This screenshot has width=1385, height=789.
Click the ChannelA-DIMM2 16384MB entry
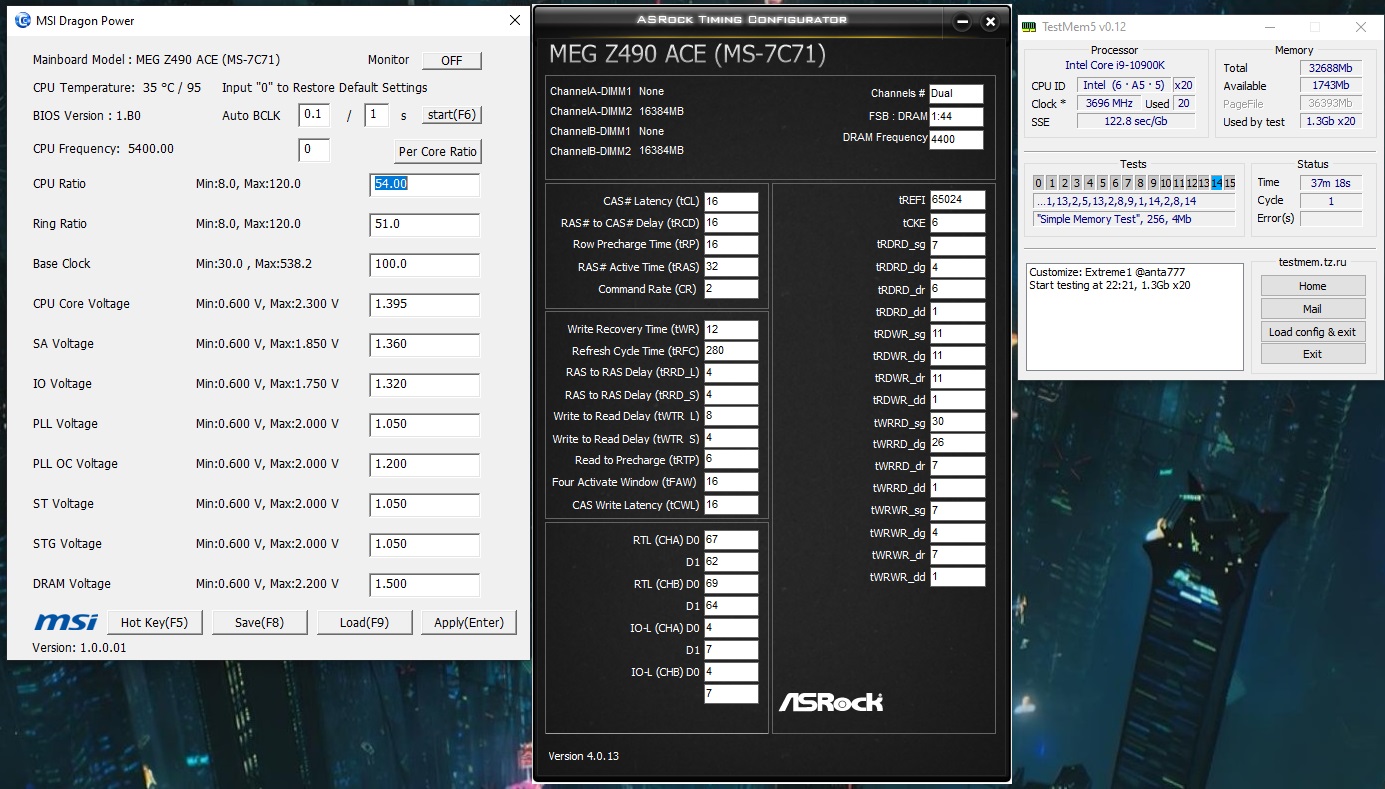pos(617,112)
